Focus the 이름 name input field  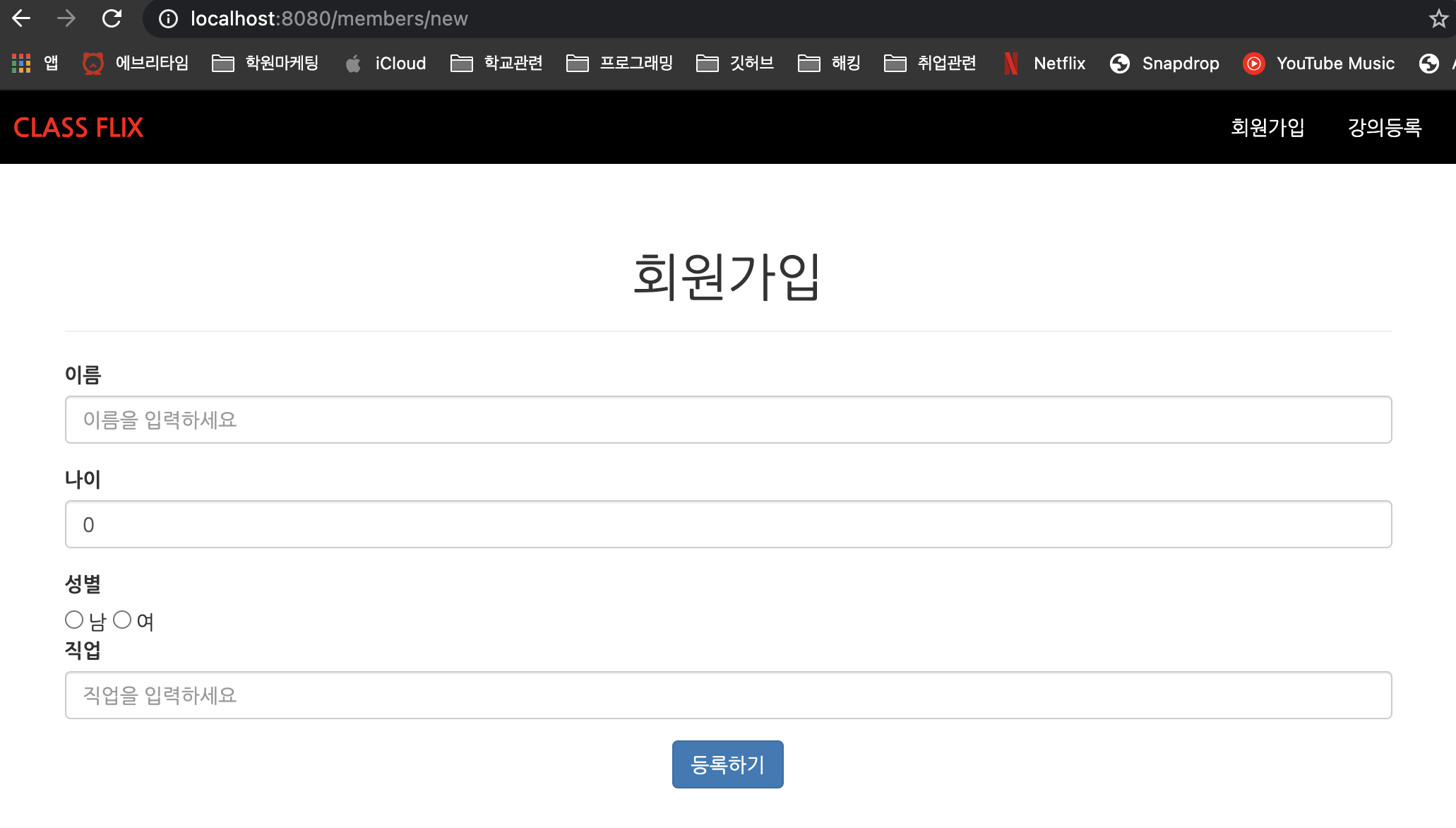coord(728,420)
